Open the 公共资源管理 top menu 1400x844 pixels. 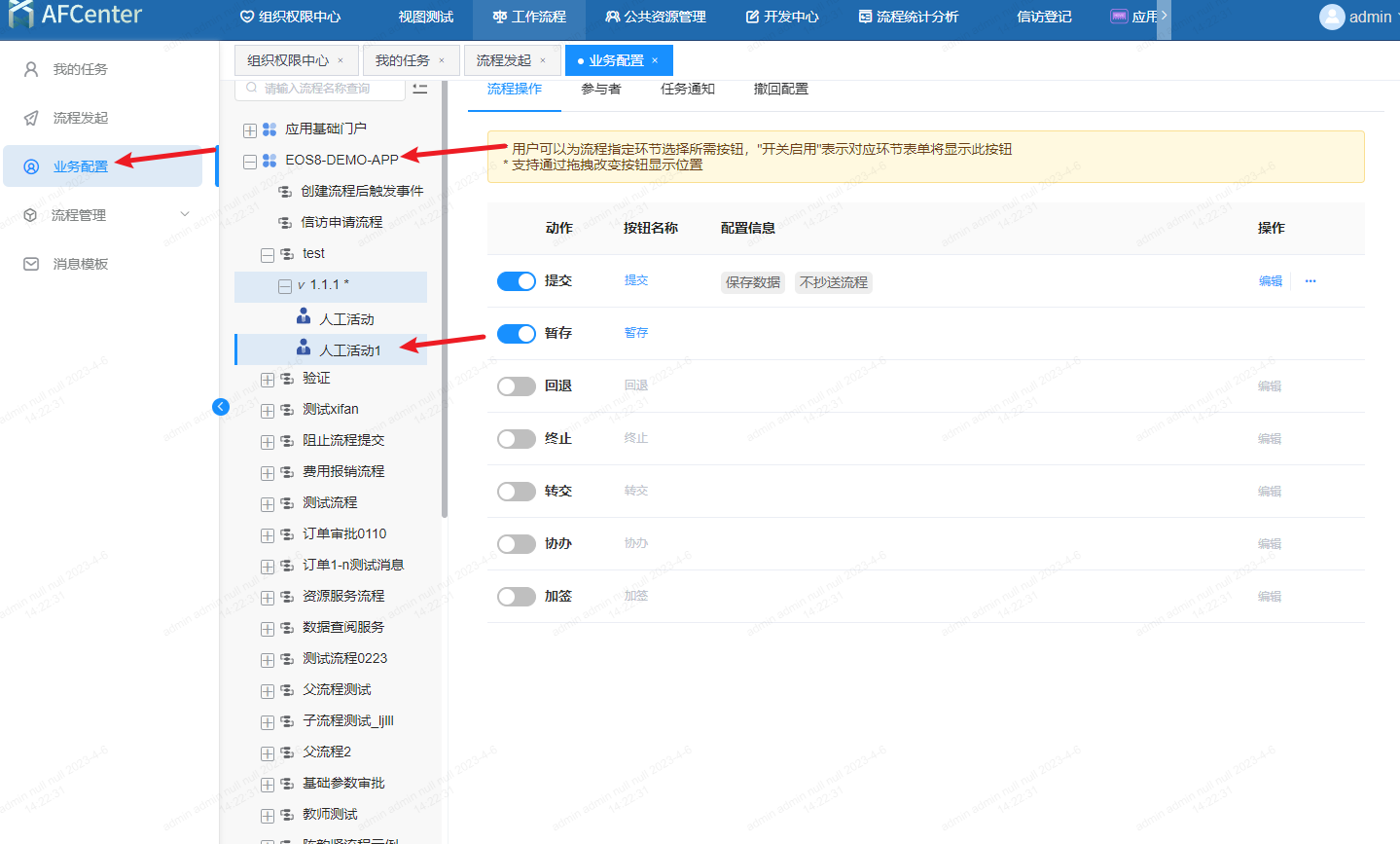tap(655, 17)
